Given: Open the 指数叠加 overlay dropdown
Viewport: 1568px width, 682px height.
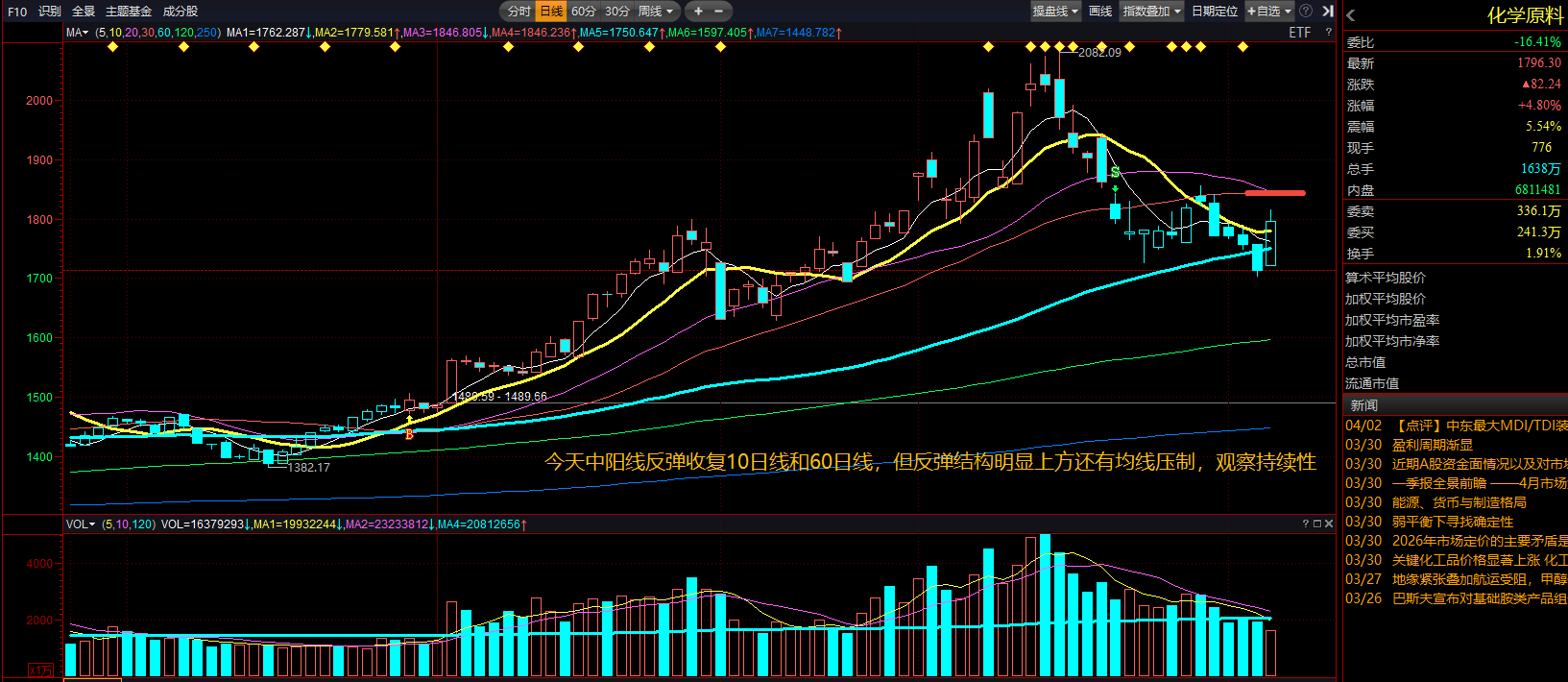Looking at the screenshot, I should pyautogui.click(x=1151, y=12).
